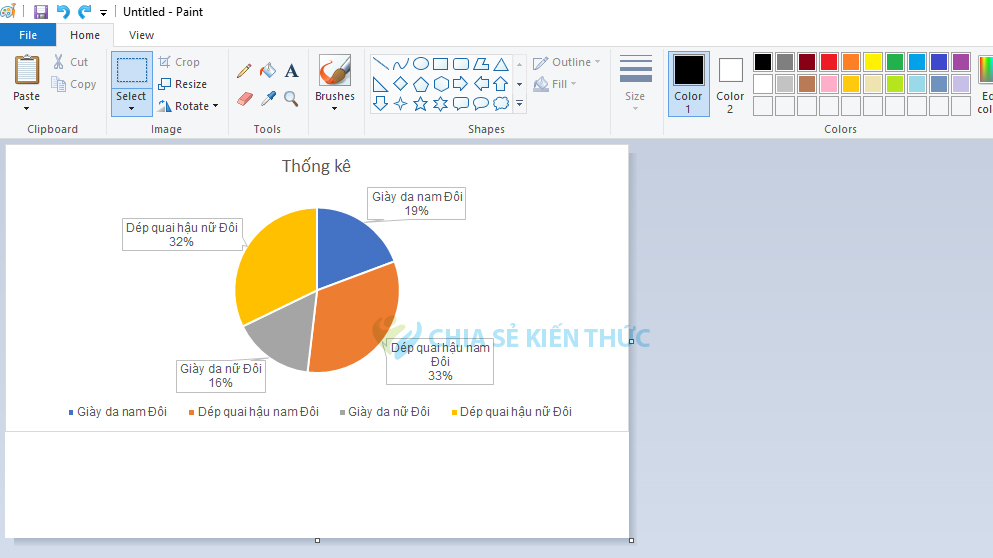Viewport: 993px width, 558px height.
Task: Select the Text tool
Action: [291, 70]
